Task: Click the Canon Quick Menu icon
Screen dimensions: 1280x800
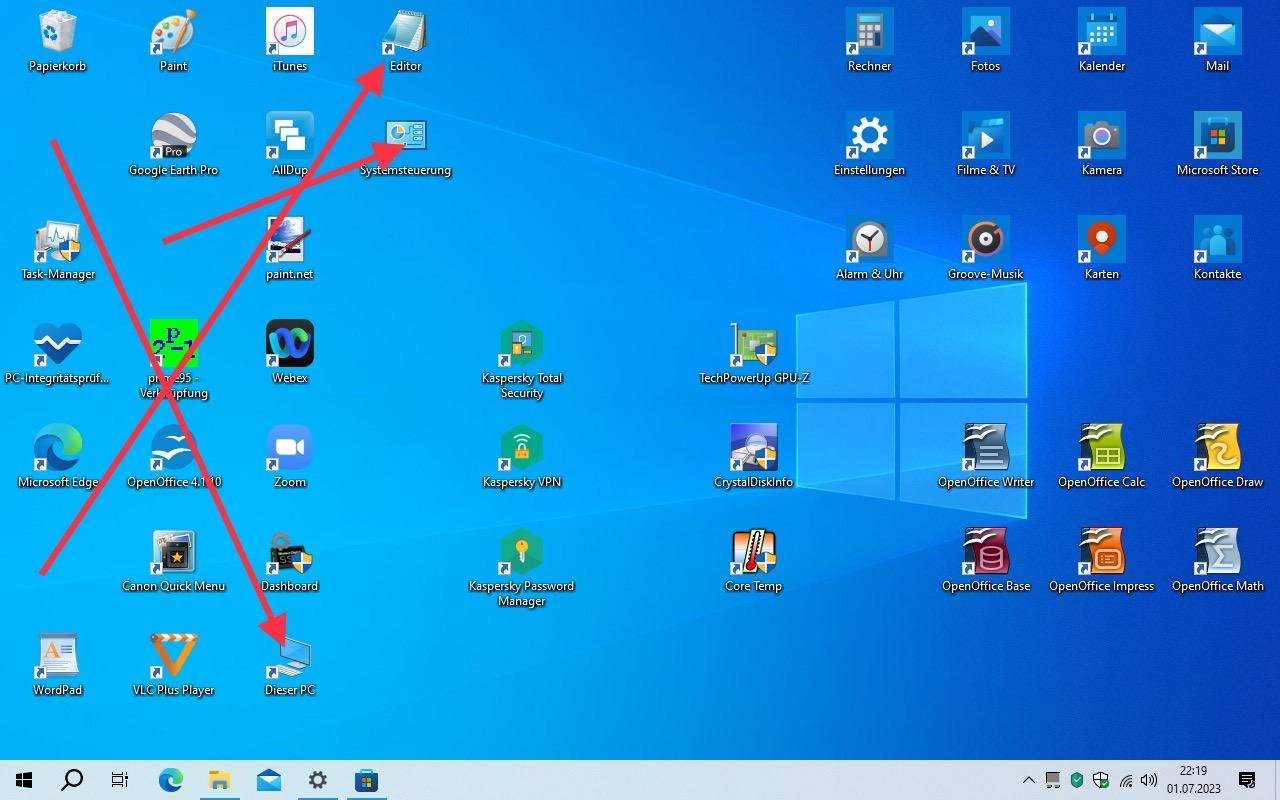Action: pyautogui.click(x=173, y=553)
